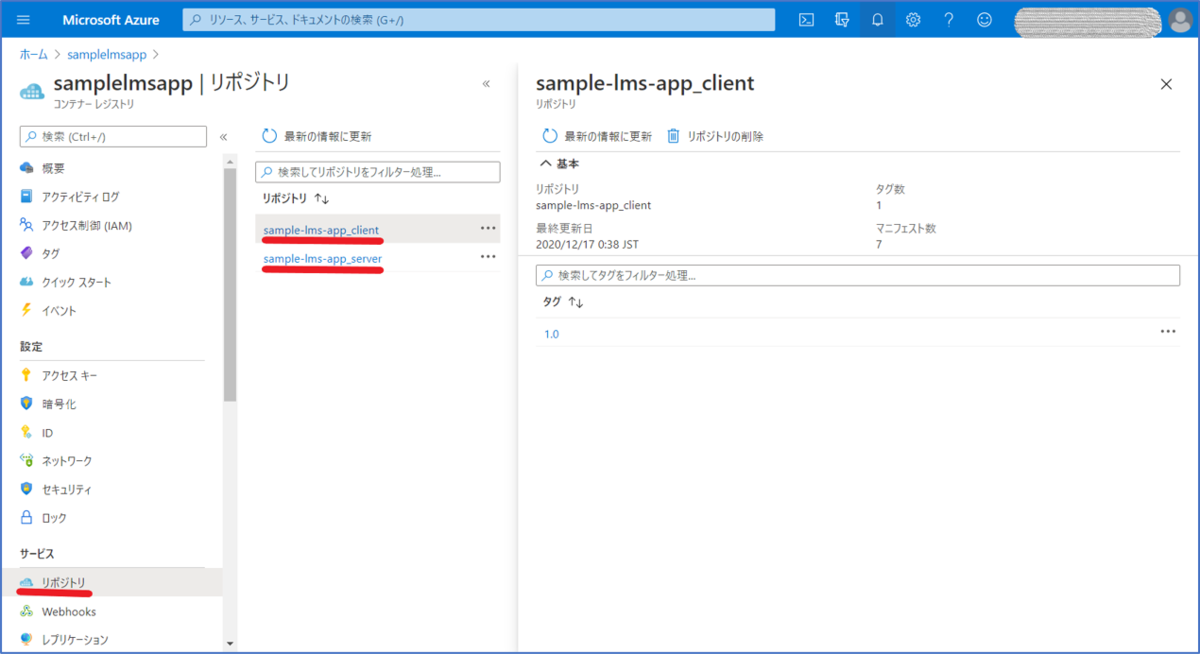Click リポジトリの削除 trash button
1200x654 pixels.
click(x=715, y=136)
